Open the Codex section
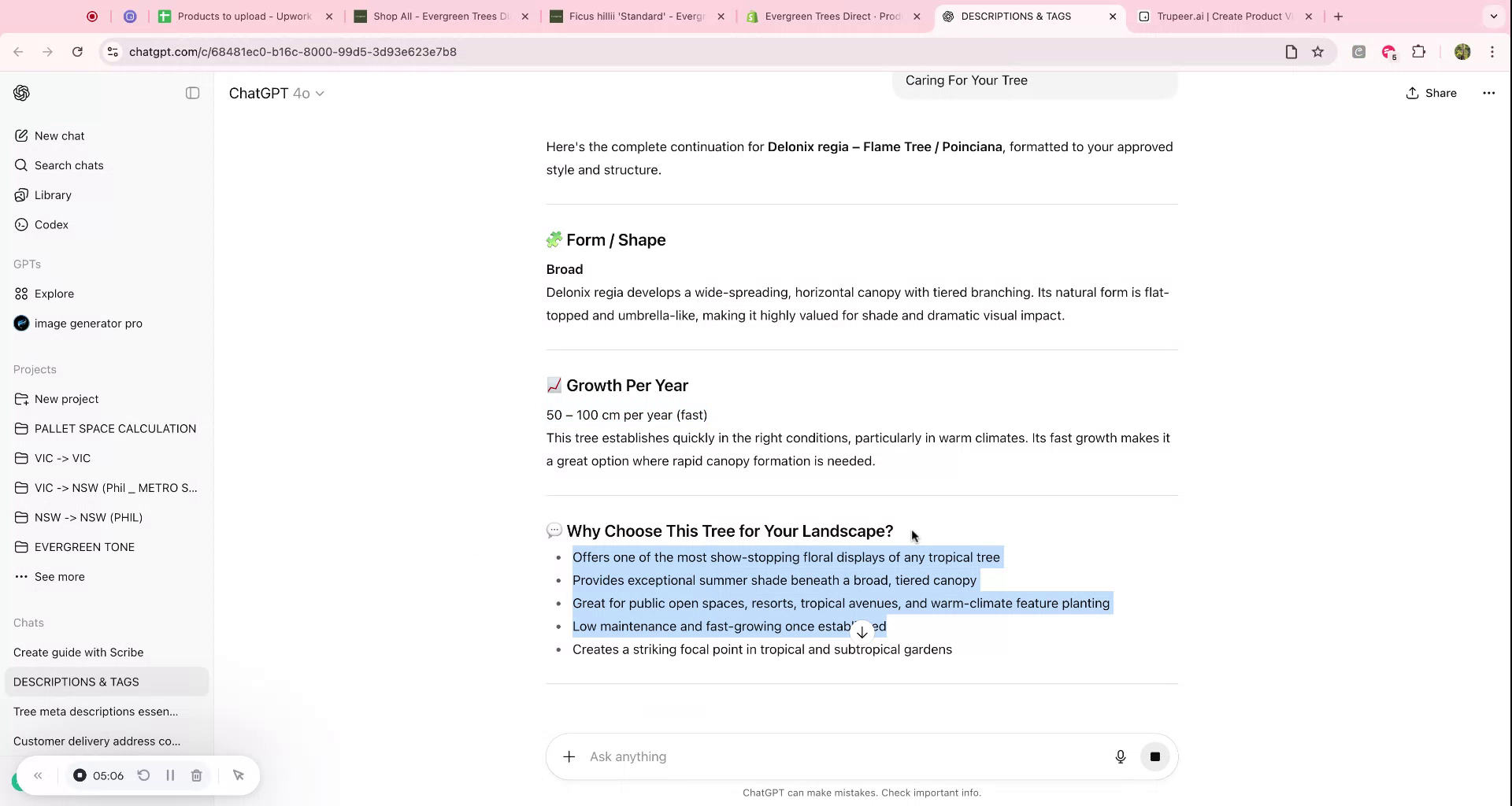The width and height of the screenshot is (1512, 806). click(x=52, y=224)
